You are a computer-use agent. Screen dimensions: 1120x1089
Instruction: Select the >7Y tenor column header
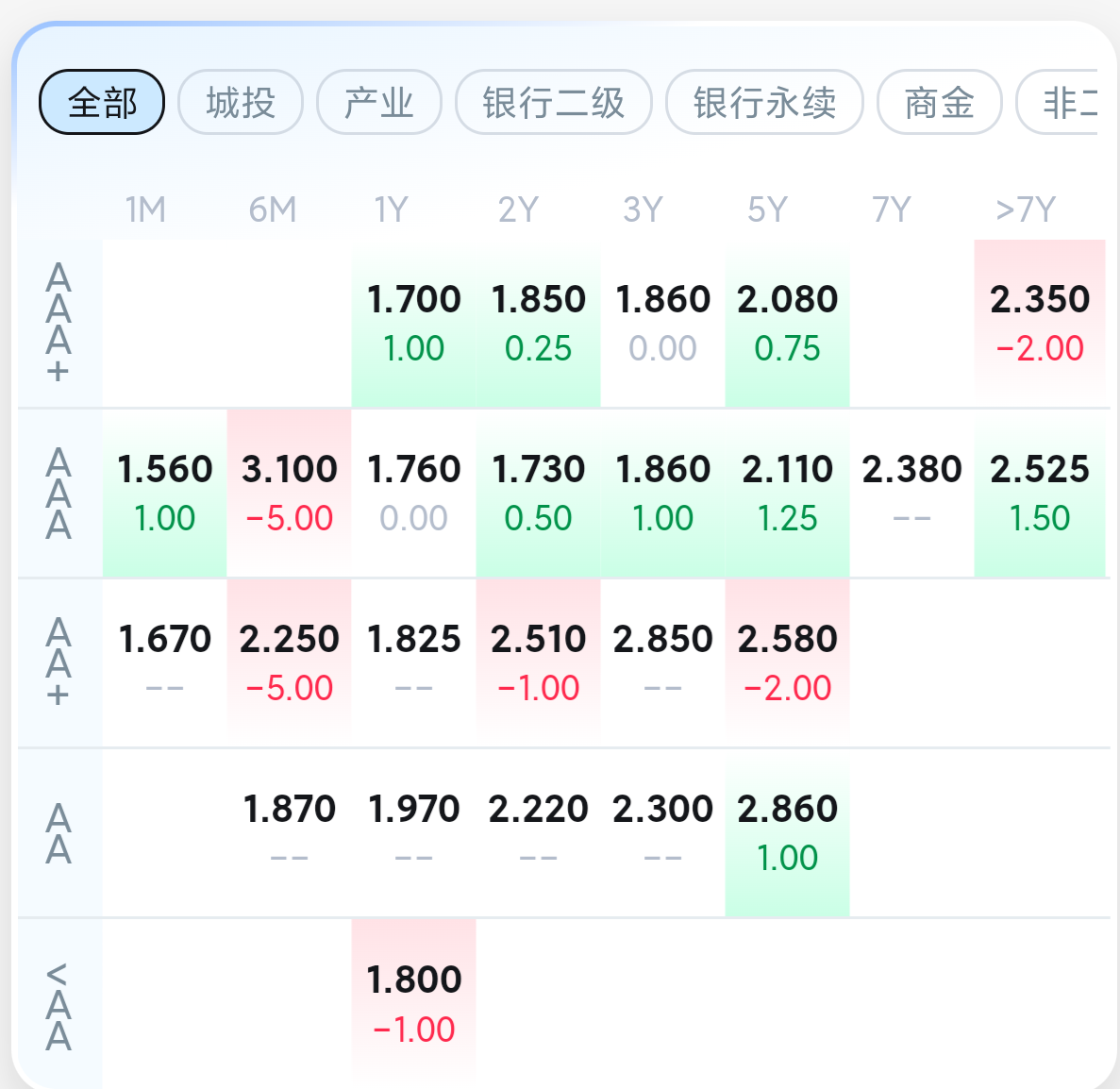coord(1026,209)
